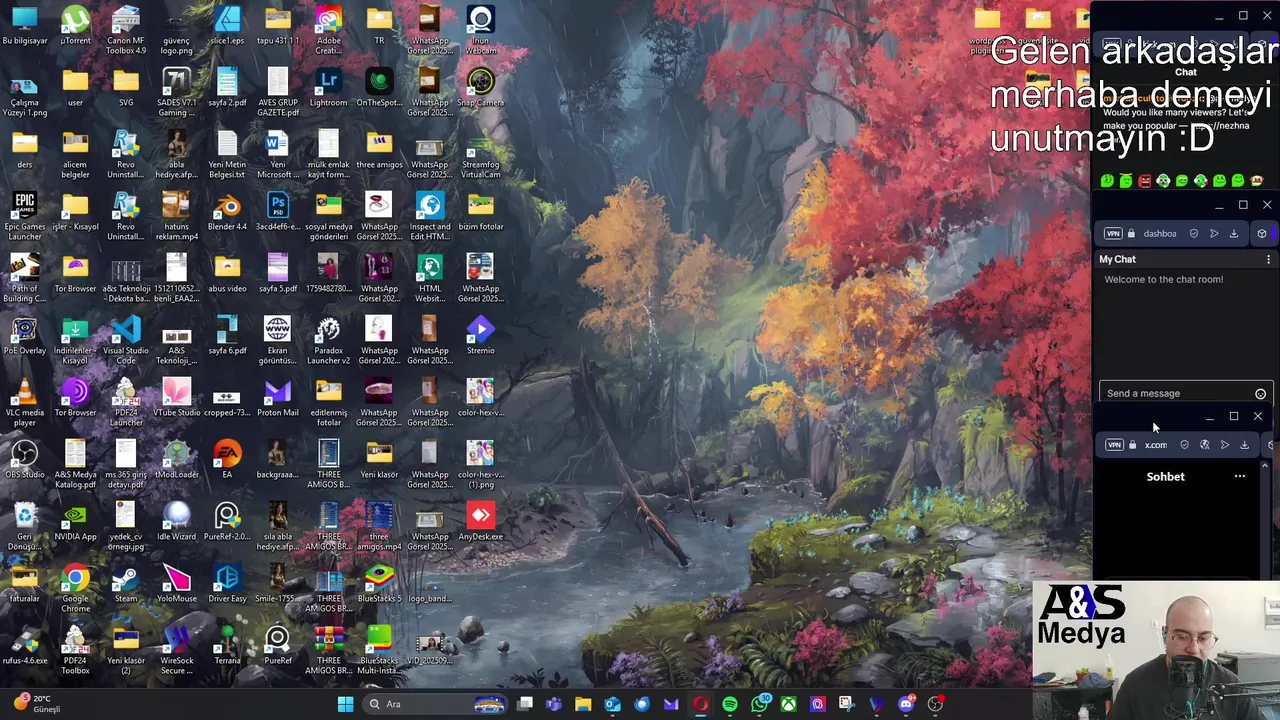1280x720 pixels.
Task: Click translate icon in x.com address bar
Action: point(1205,444)
